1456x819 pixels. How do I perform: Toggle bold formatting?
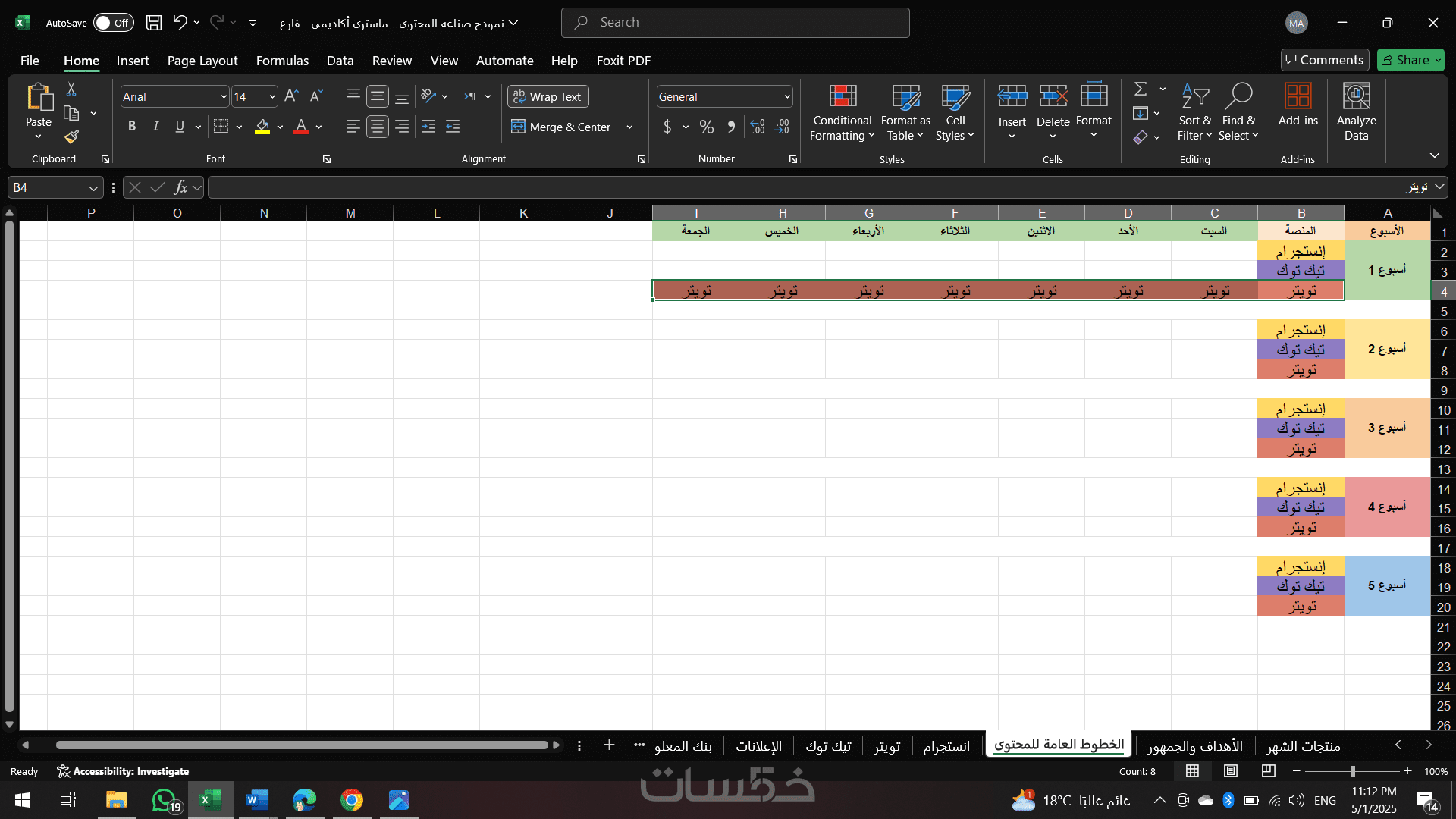click(132, 127)
